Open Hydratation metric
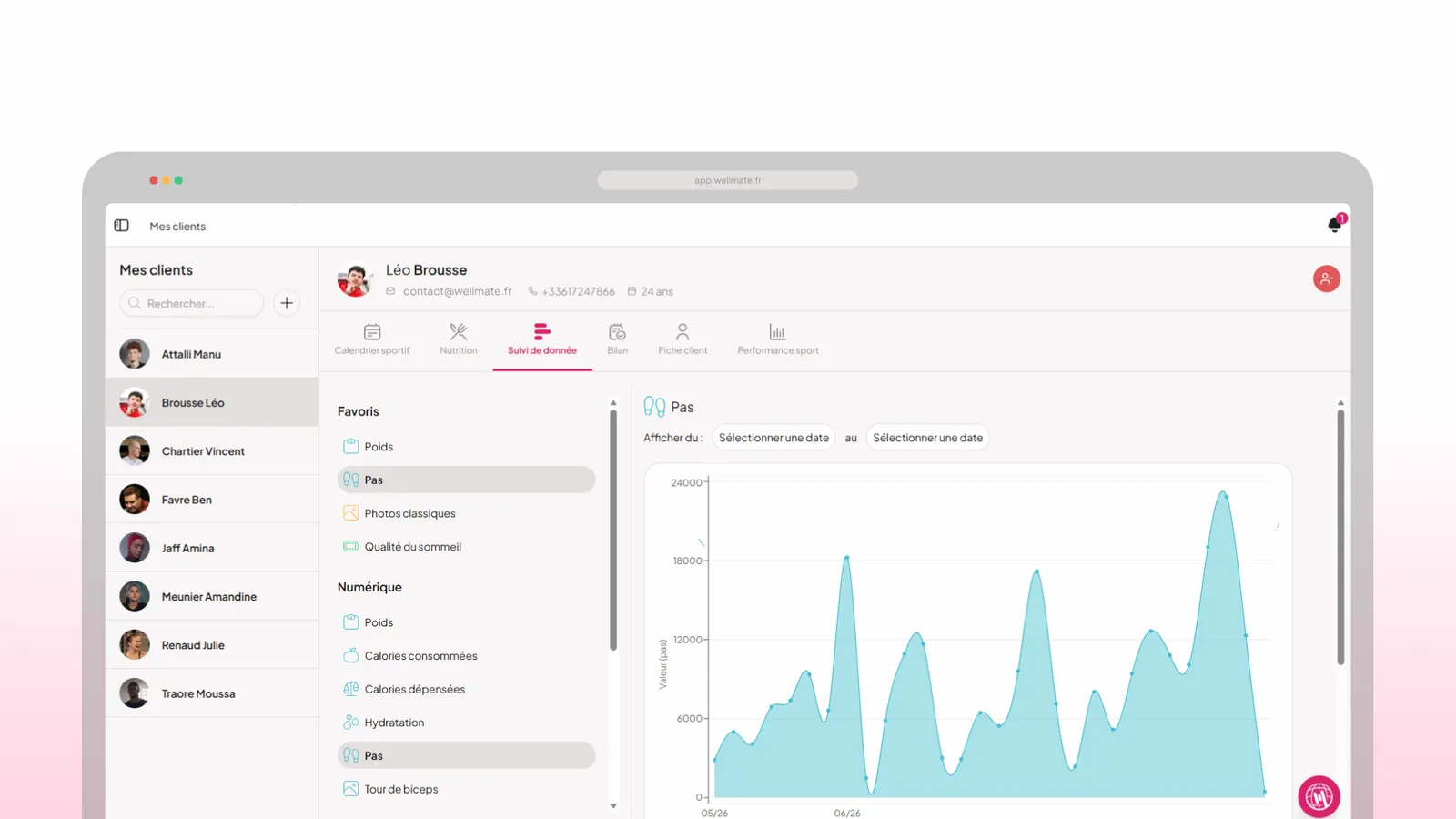 click(x=466, y=723)
